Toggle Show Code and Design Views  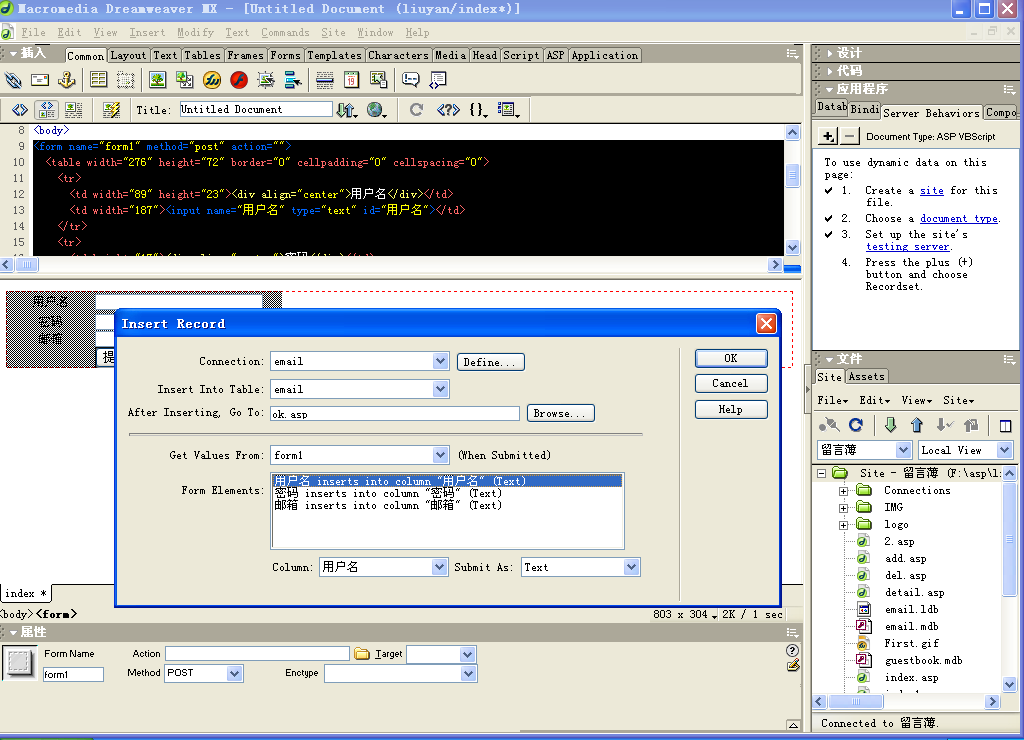(46, 110)
